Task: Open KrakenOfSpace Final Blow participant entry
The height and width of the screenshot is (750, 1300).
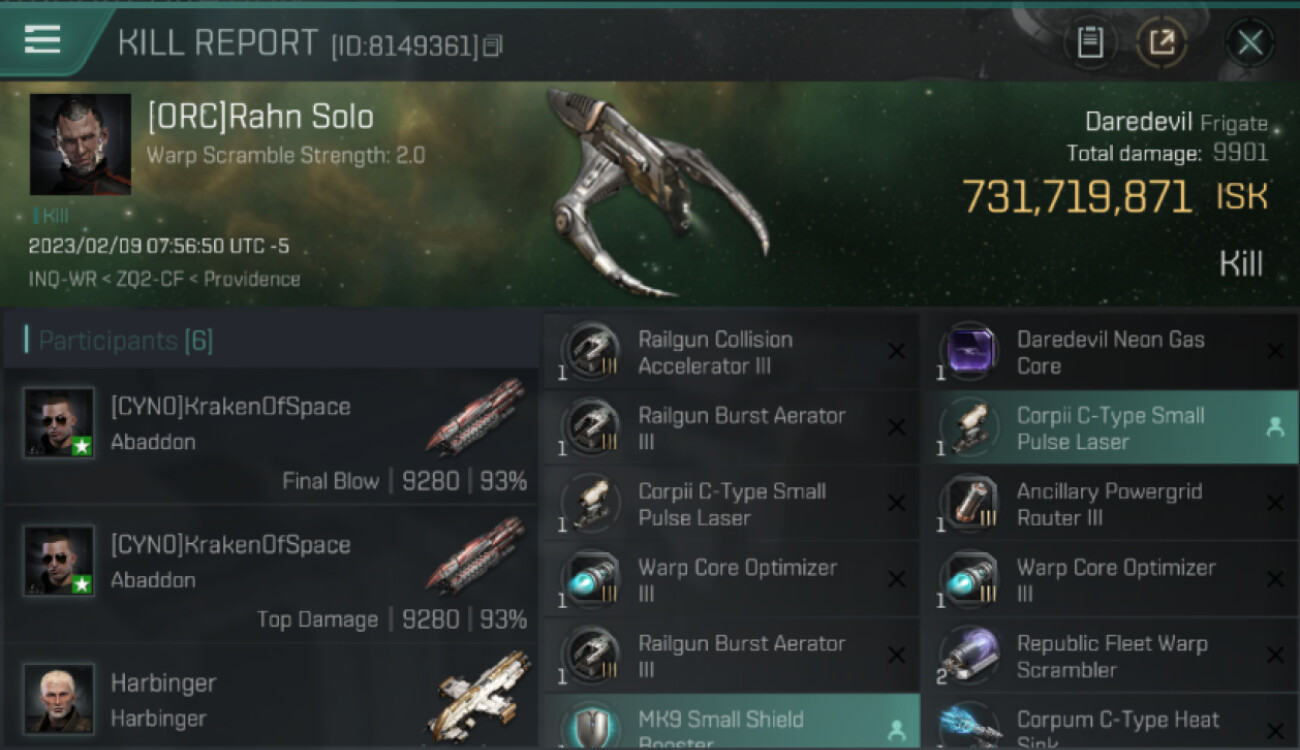Action: 271,437
